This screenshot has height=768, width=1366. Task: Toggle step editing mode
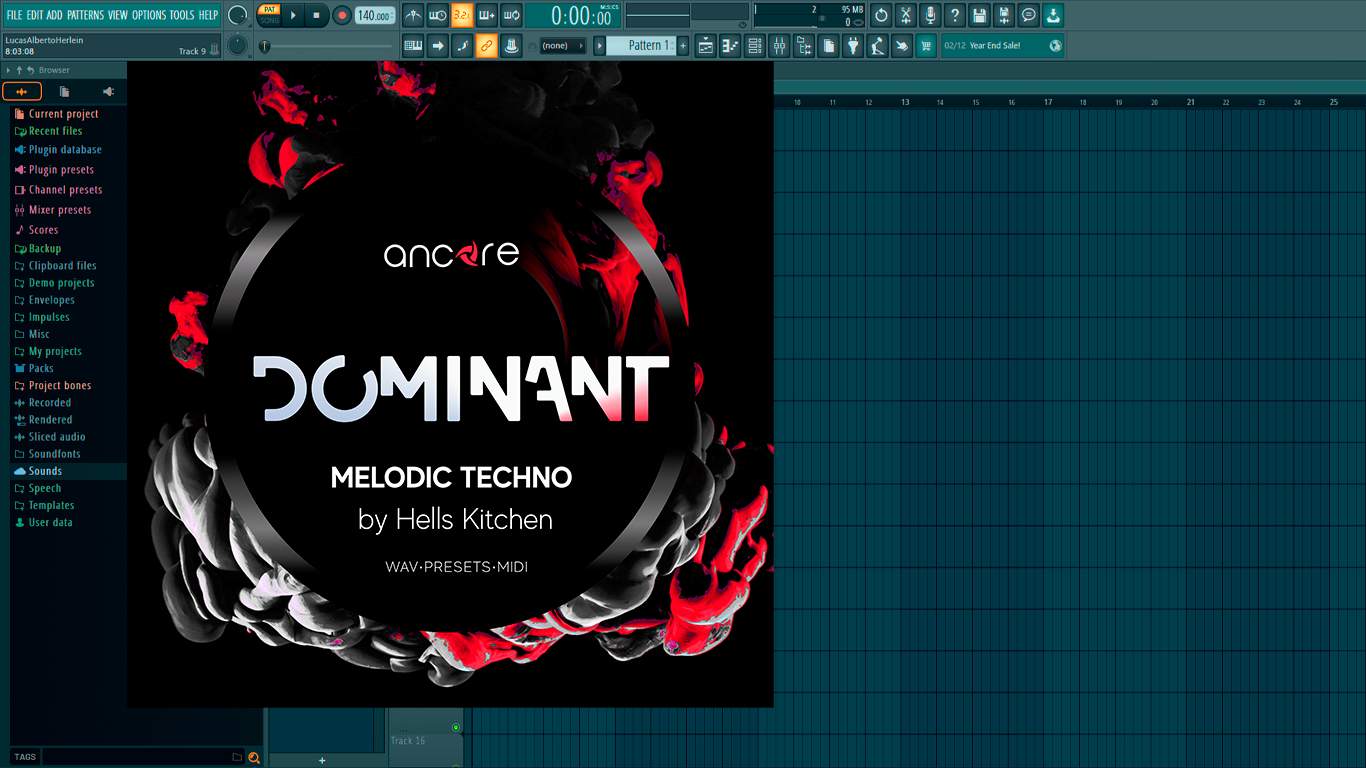pos(462,45)
